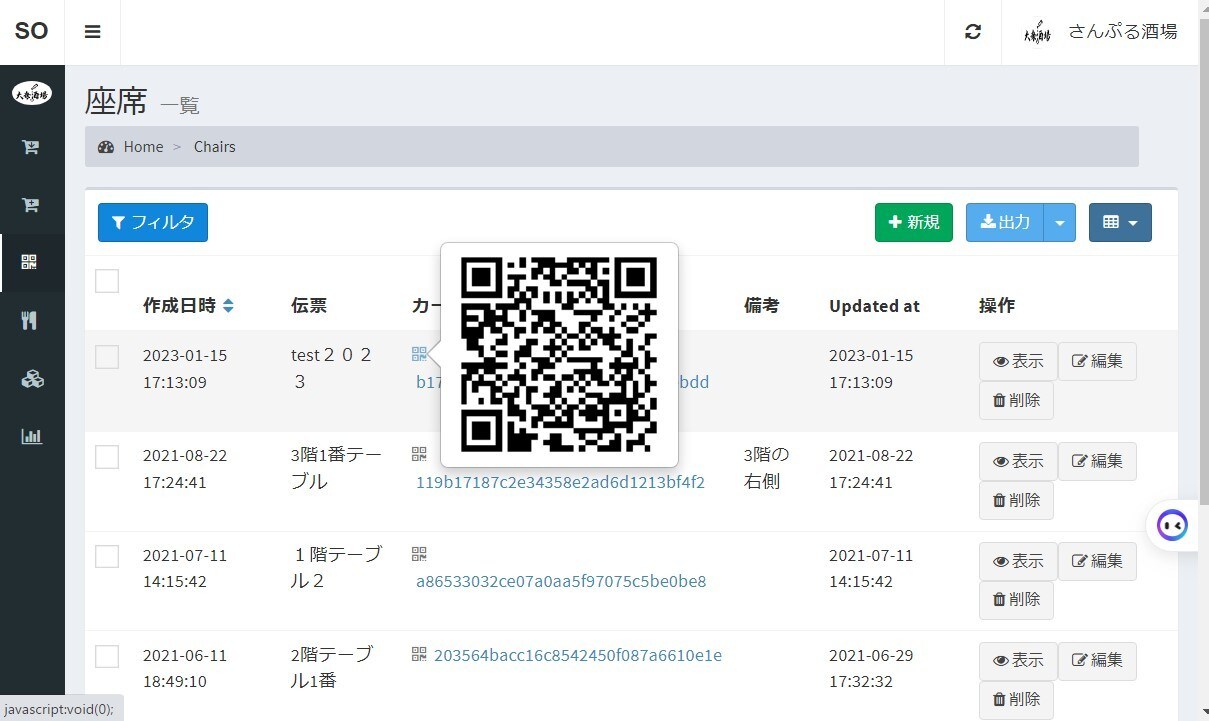Click Chairs in the breadcrumb
The height and width of the screenshot is (721, 1209).
pyautogui.click(x=215, y=147)
